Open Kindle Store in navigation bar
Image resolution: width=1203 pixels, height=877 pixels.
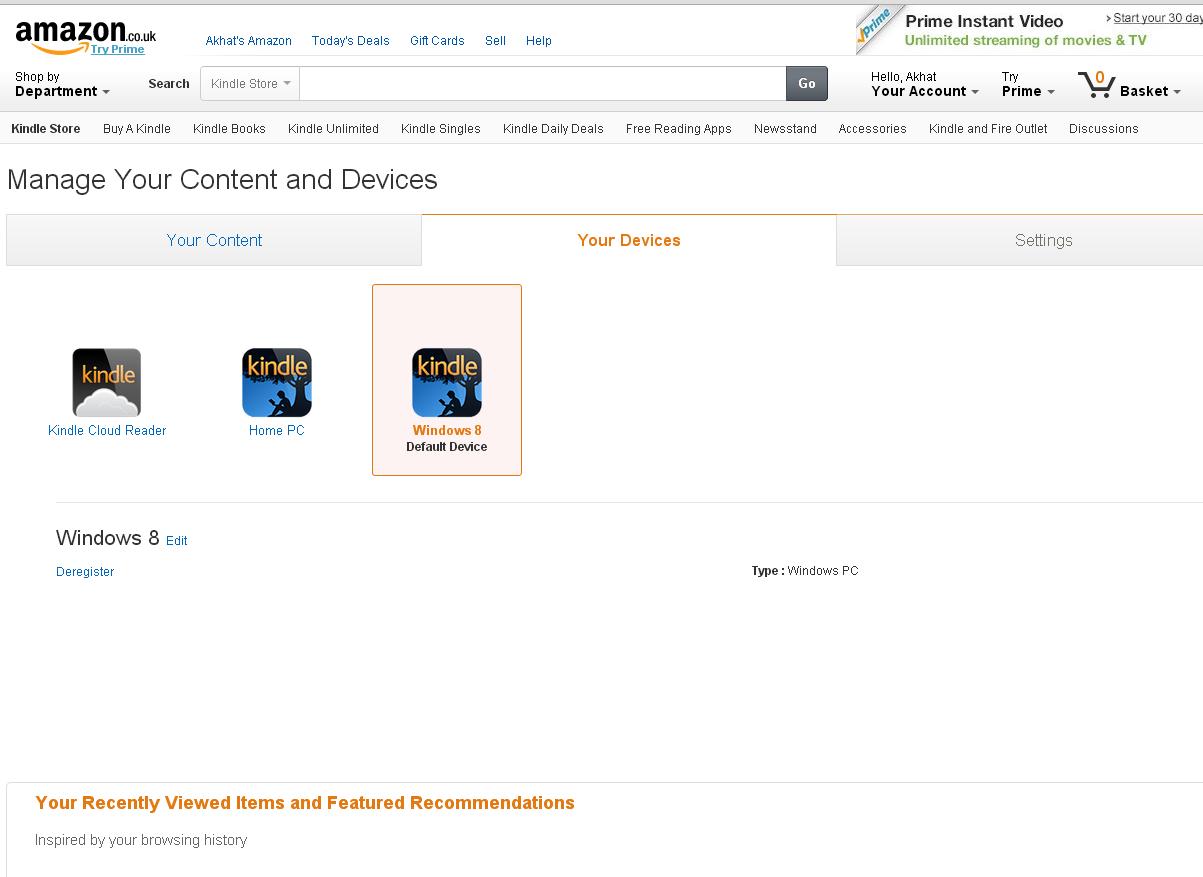pos(46,129)
